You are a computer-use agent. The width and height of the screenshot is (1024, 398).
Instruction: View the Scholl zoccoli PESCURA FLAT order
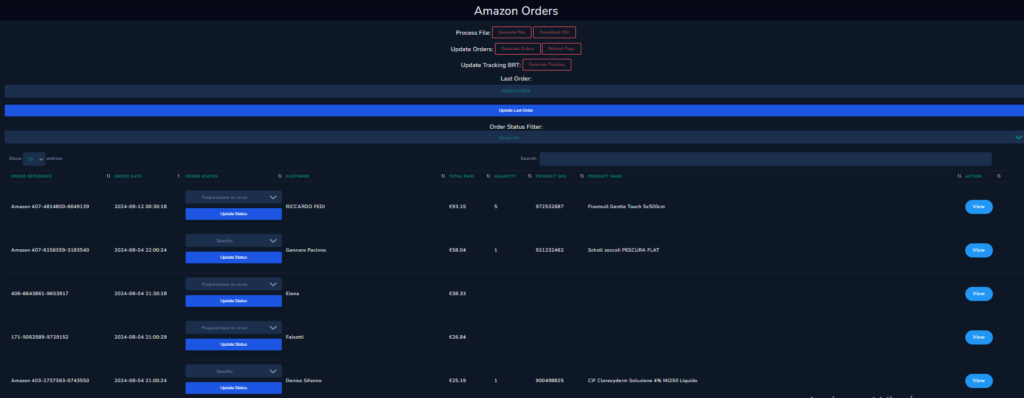tap(978, 250)
